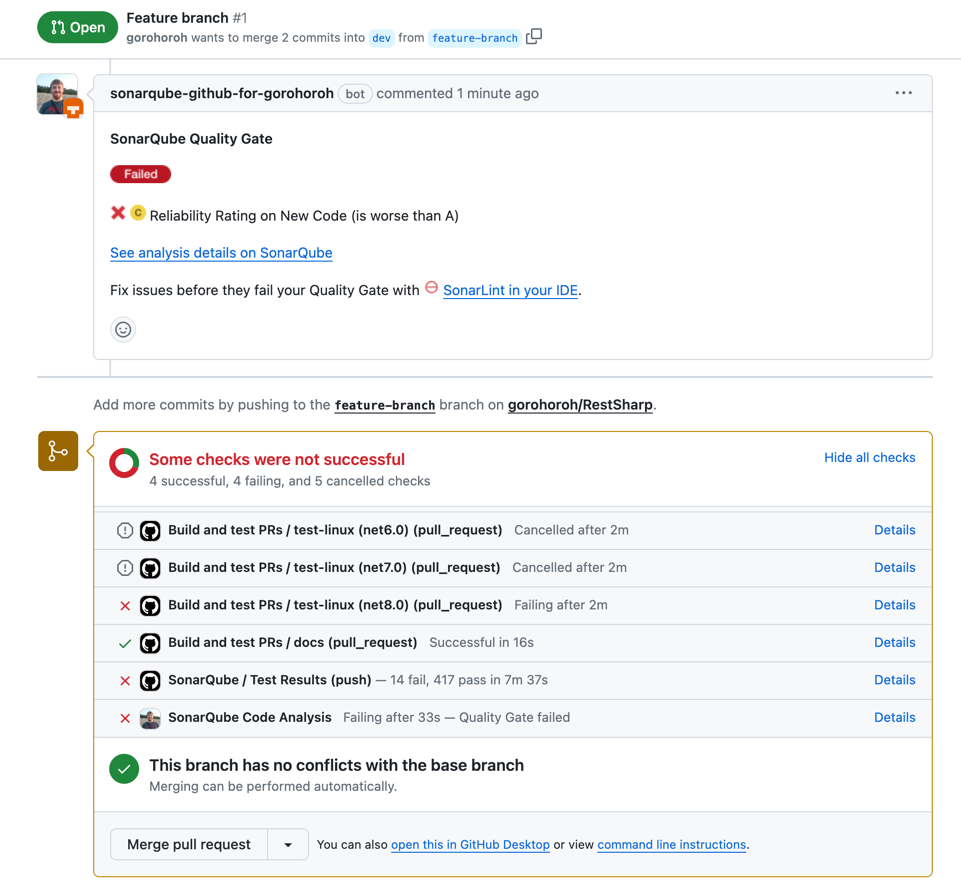This screenshot has height=890, width=961.
Task: Collapse checks via Hide all checks
Action: coord(869,457)
